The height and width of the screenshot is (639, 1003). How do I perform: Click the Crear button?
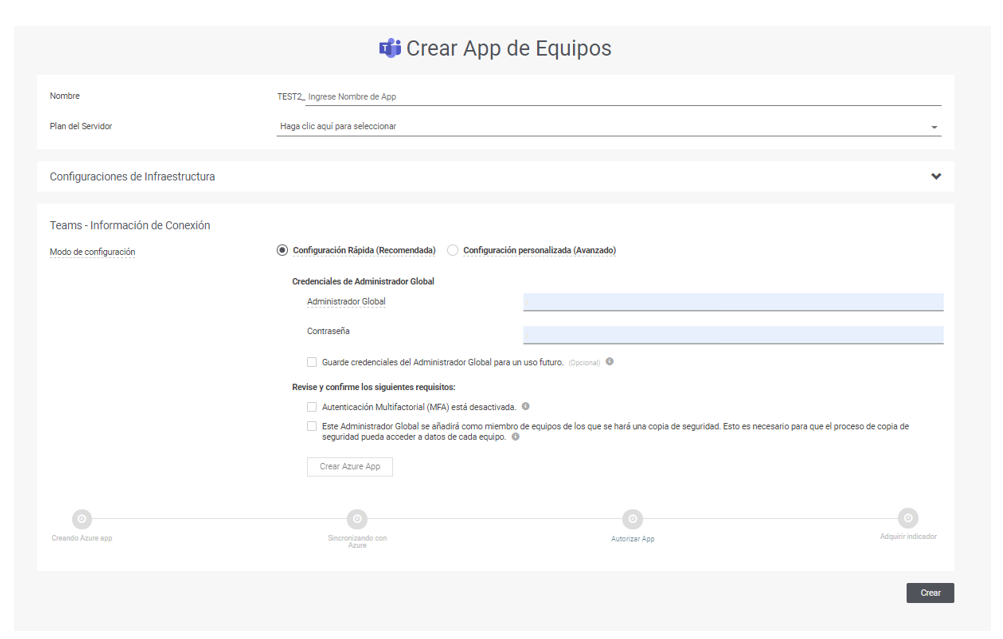coord(930,593)
